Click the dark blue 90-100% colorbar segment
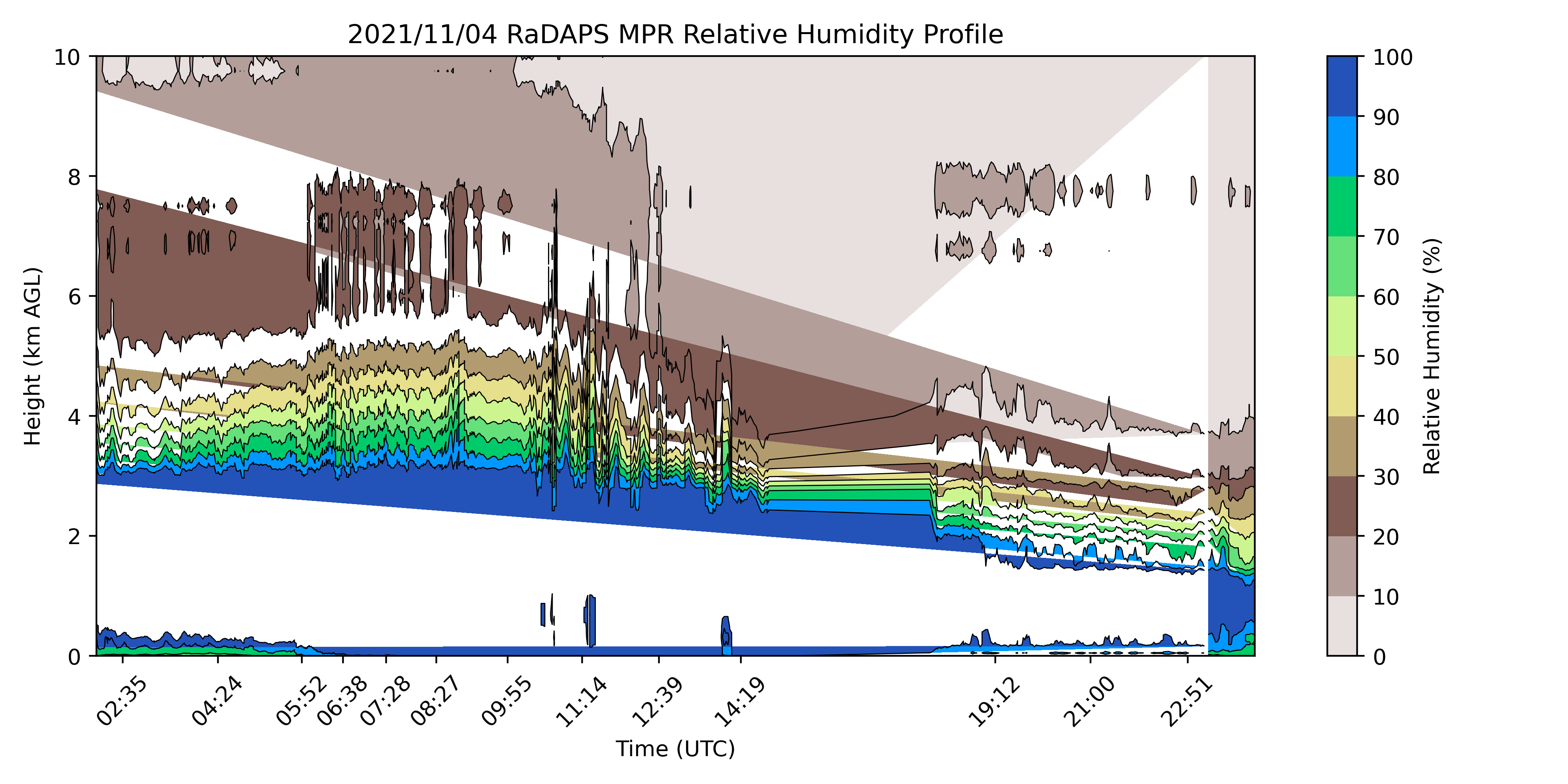The width and height of the screenshot is (1568, 784). click(x=1342, y=86)
